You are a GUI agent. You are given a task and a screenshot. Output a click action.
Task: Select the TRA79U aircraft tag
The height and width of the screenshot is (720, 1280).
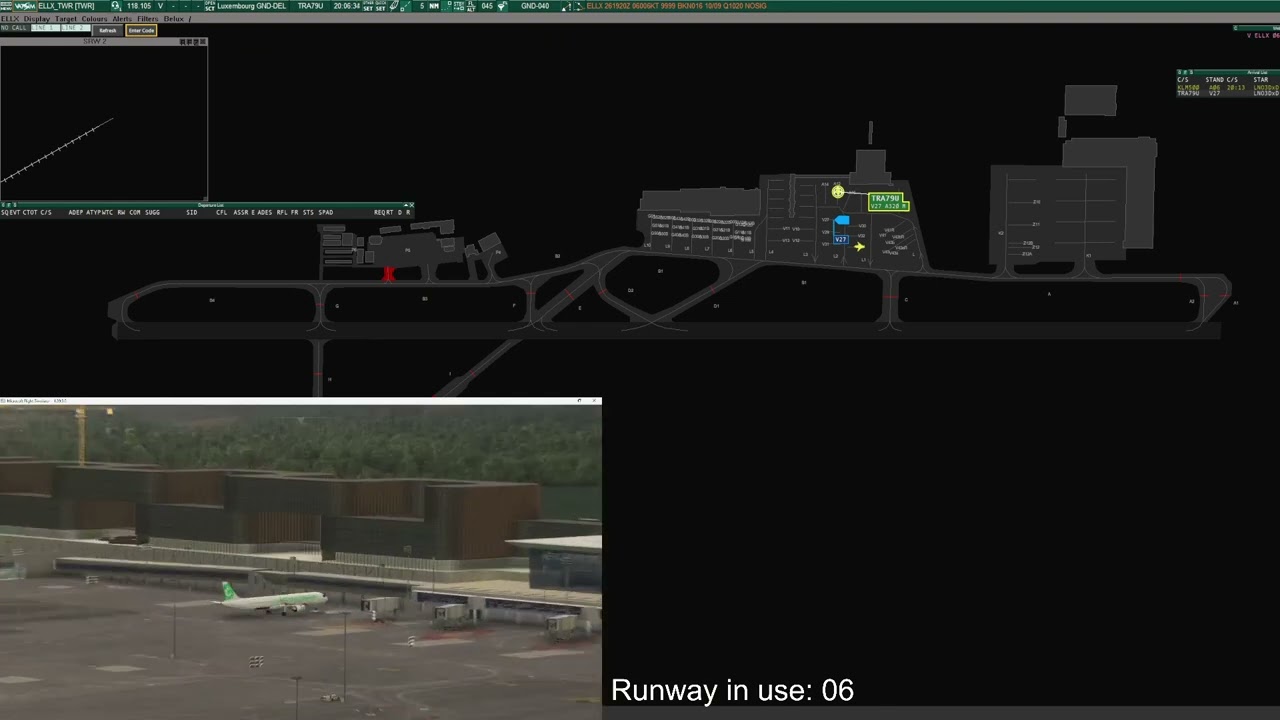pyautogui.click(x=888, y=202)
